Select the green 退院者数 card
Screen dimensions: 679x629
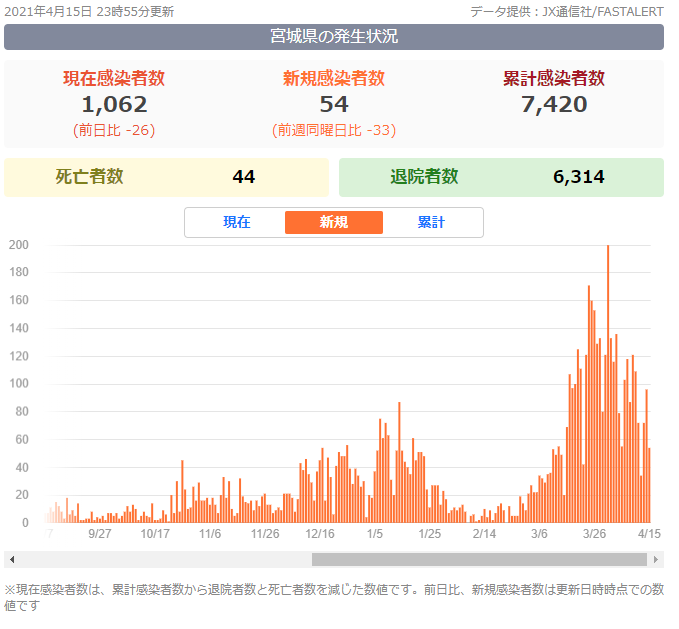click(x=501, y=177)
